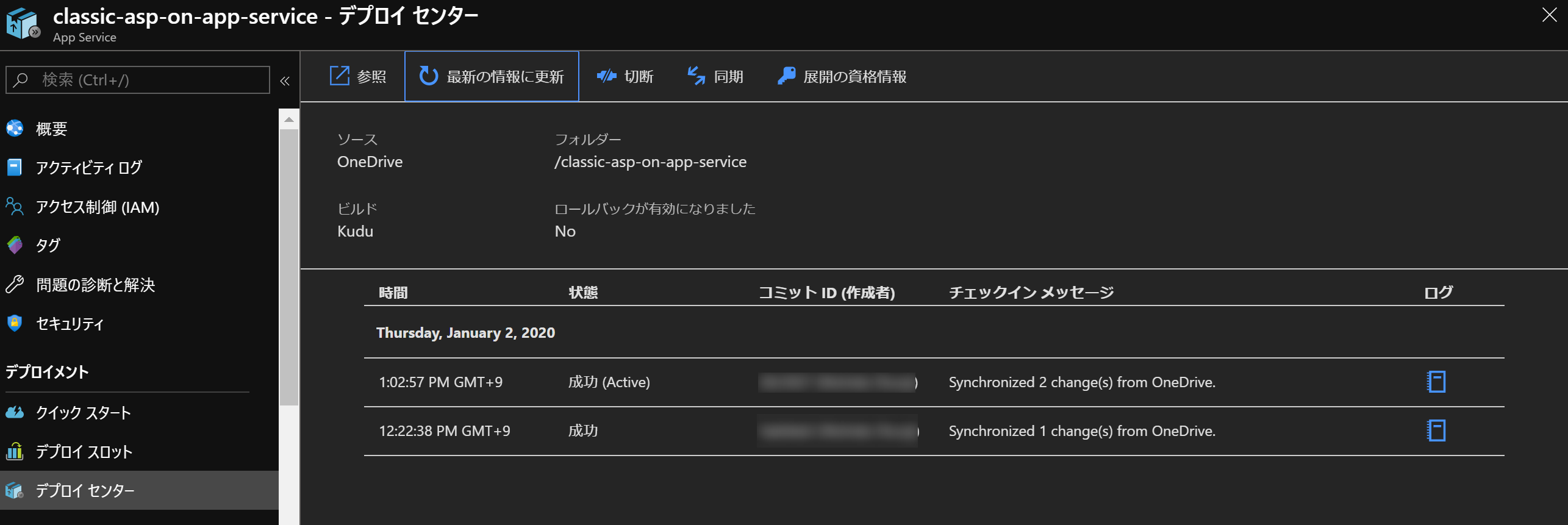The height and width of the screenshot is (525, 1568).
Task: Click デプロイメント section heading
Action: (47, 372)
